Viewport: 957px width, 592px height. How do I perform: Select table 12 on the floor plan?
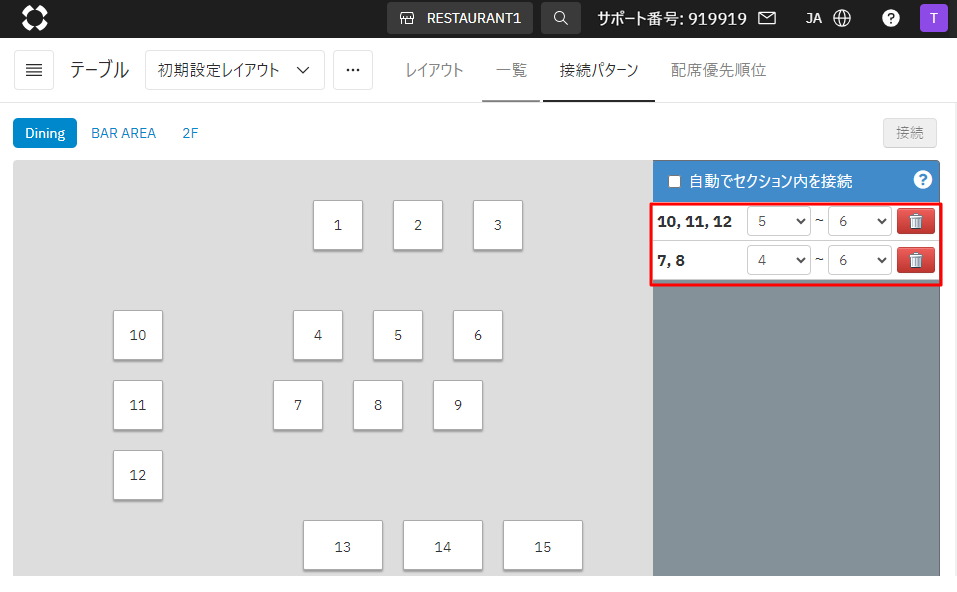137,475
